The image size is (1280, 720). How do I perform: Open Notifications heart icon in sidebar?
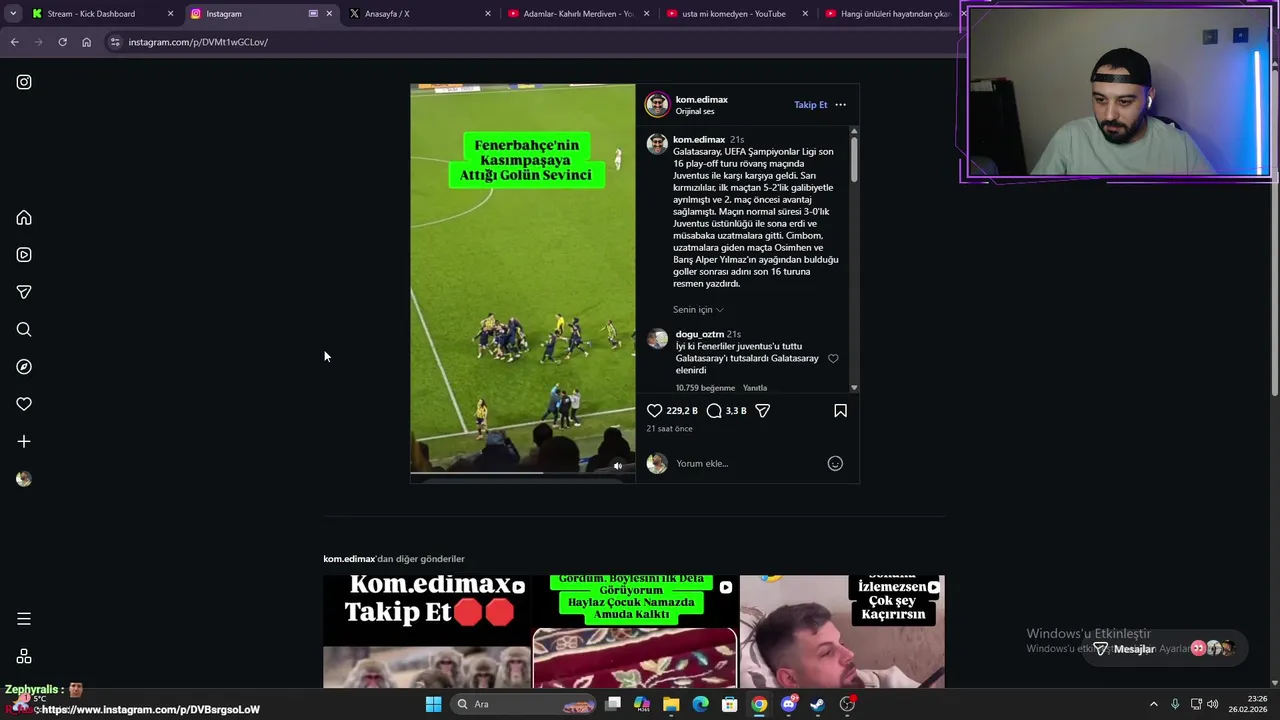pos(24,404)
